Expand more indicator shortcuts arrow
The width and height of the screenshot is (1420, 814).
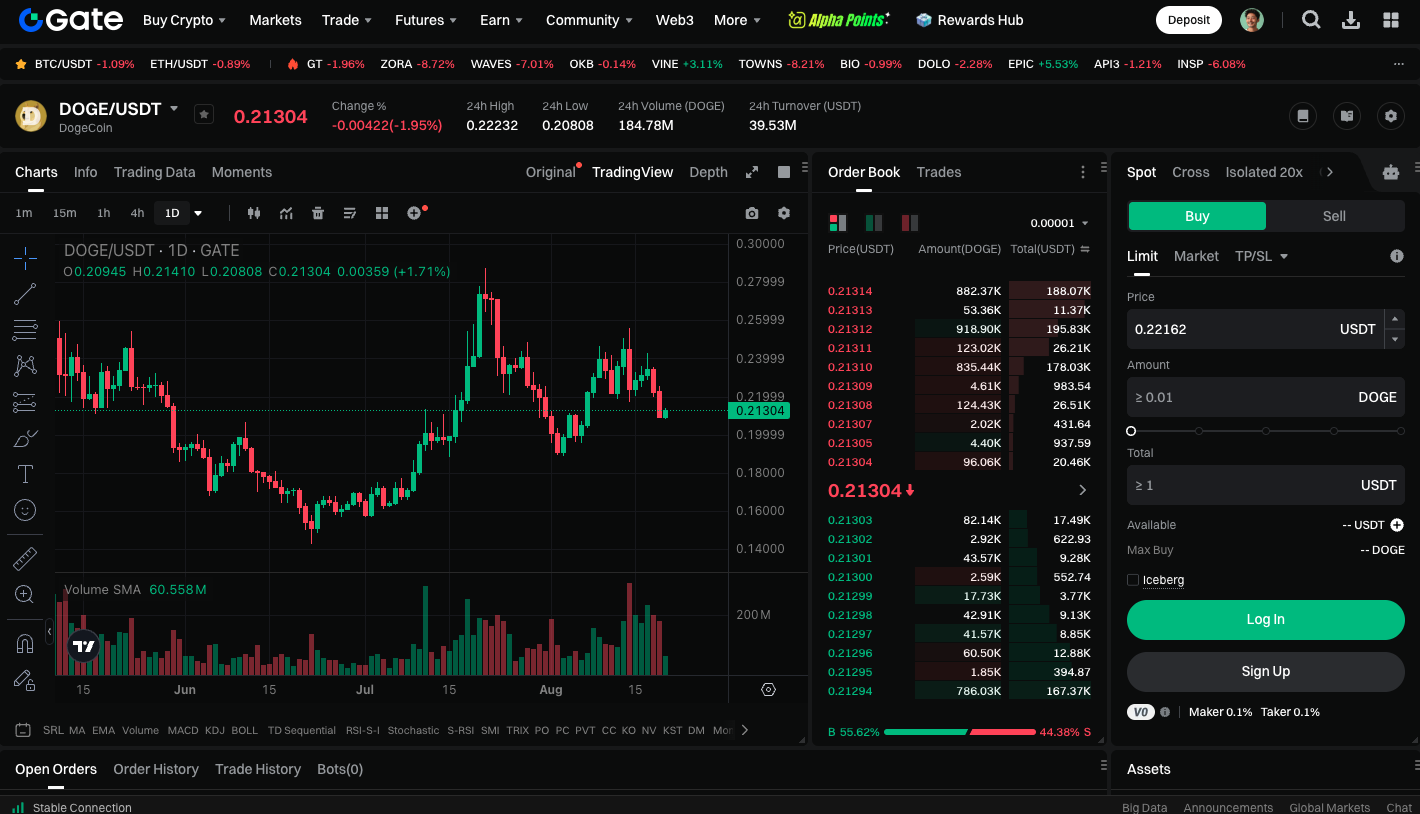pyautogui.click(x=744, y=730)
